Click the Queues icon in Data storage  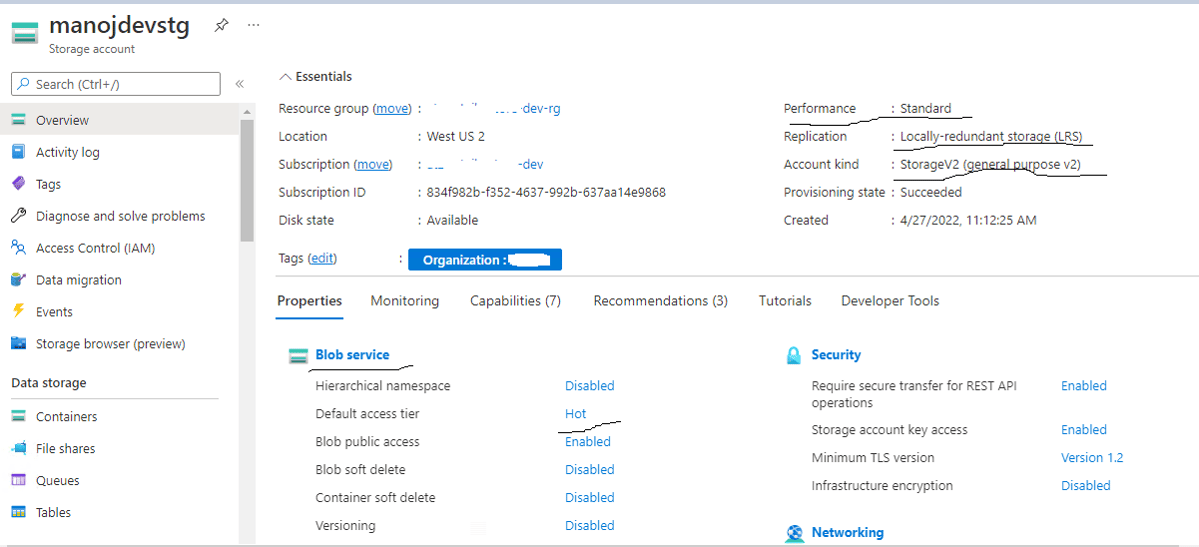[18, 481]
